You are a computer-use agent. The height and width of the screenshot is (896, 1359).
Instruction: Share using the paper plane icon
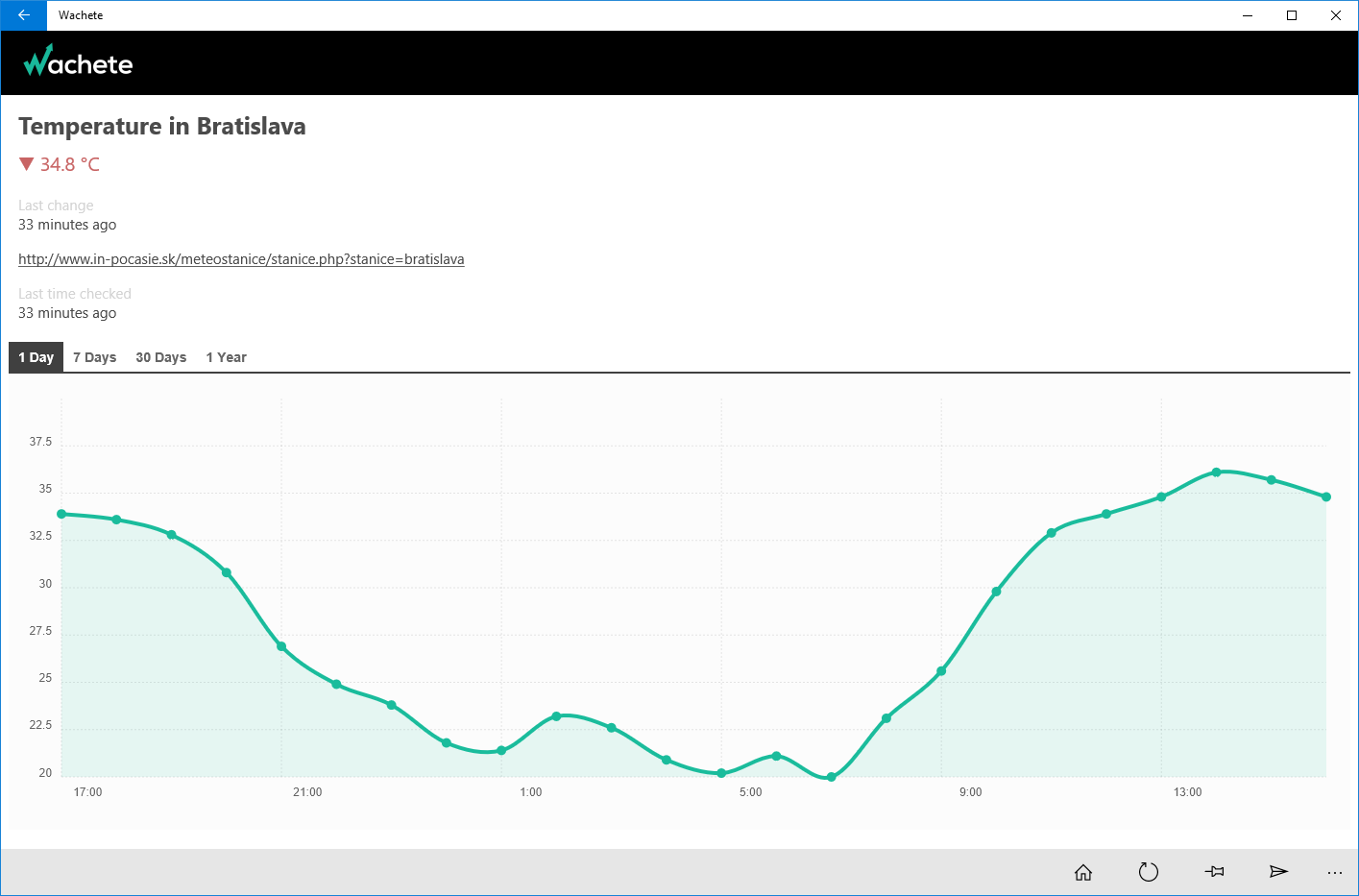[x=1278, y=872]
